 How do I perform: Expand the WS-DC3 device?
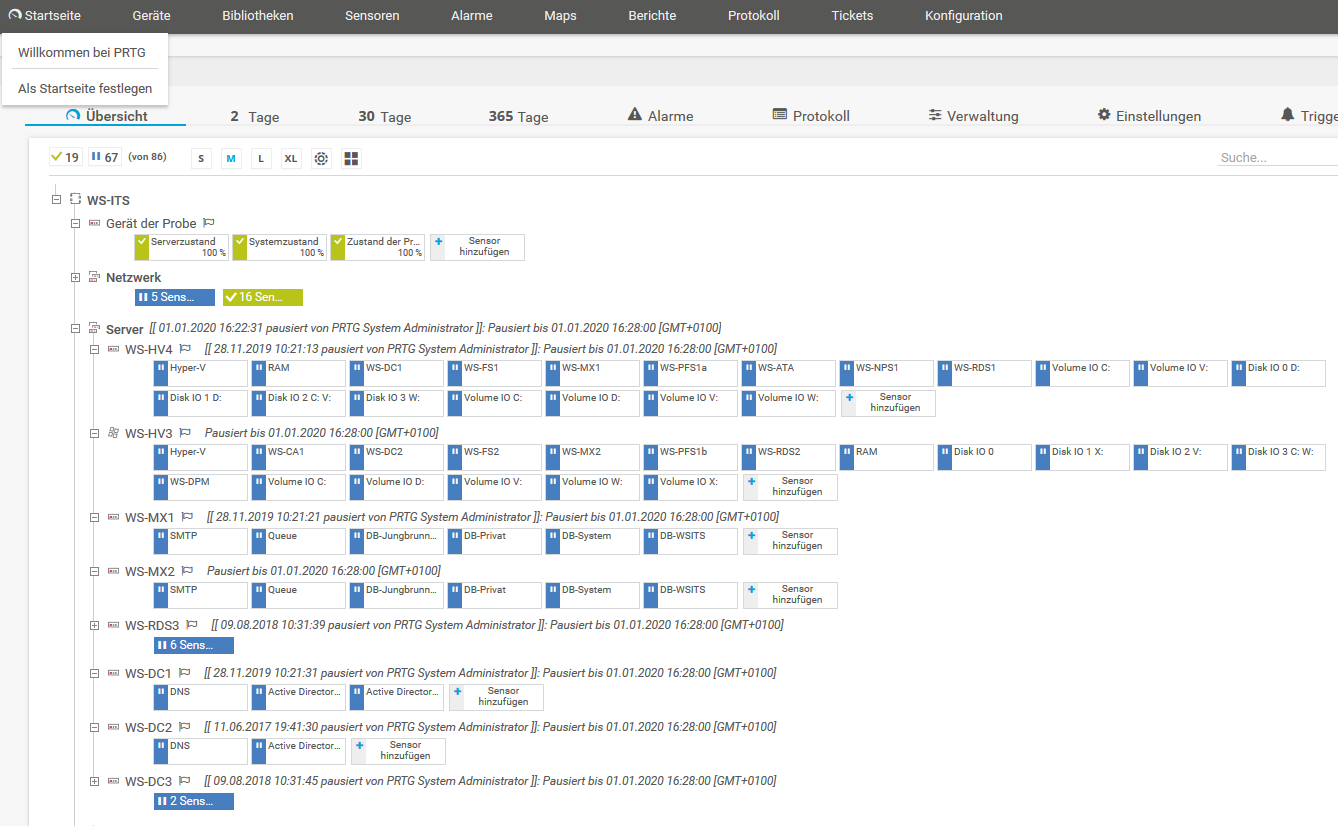tap(94, 781)
